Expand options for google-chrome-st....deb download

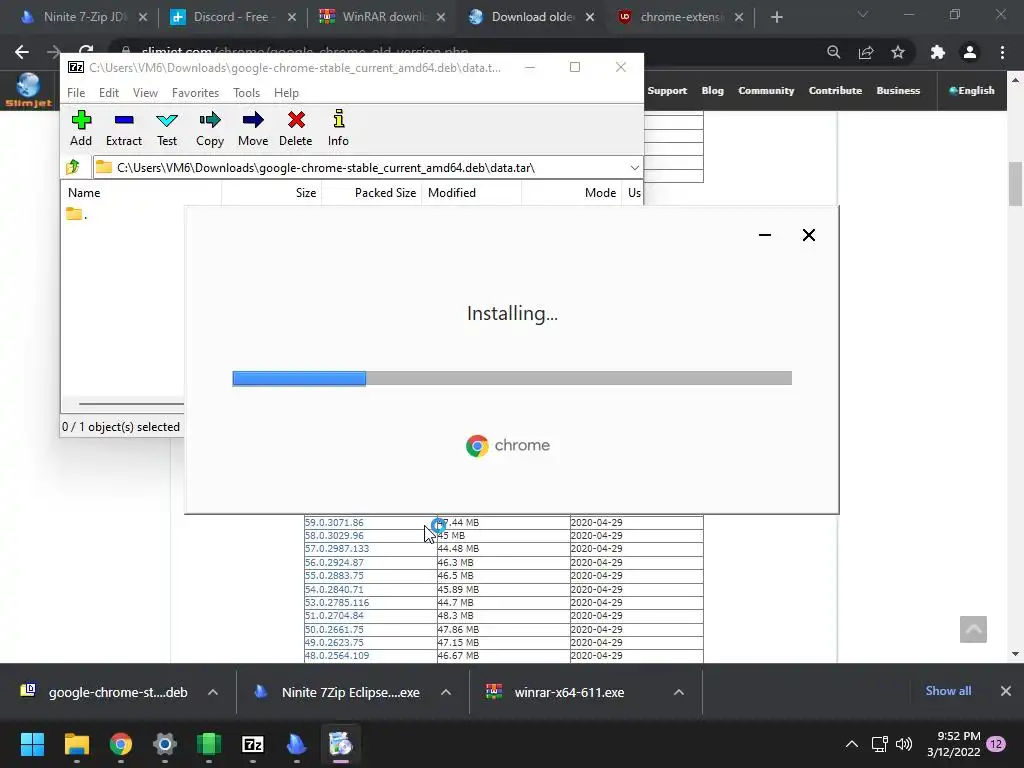tap(213, 692)
